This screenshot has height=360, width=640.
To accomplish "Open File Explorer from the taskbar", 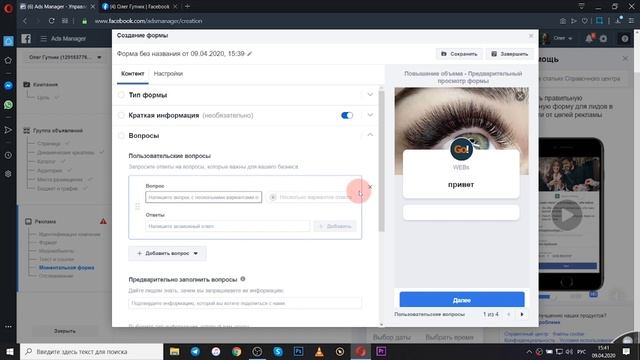I will 174,351.
